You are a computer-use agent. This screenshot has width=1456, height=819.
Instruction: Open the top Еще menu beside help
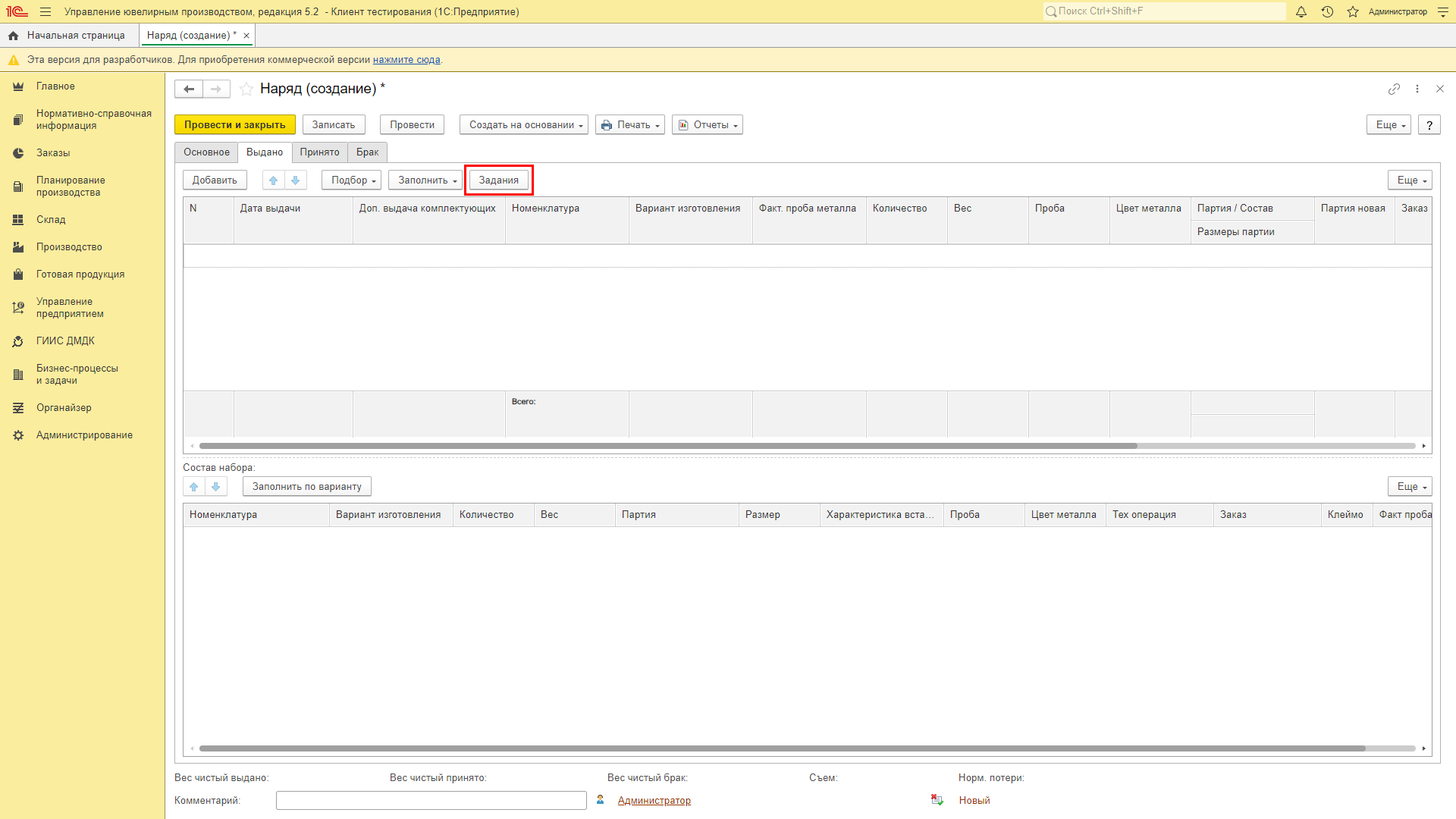tap(1389, 125)
